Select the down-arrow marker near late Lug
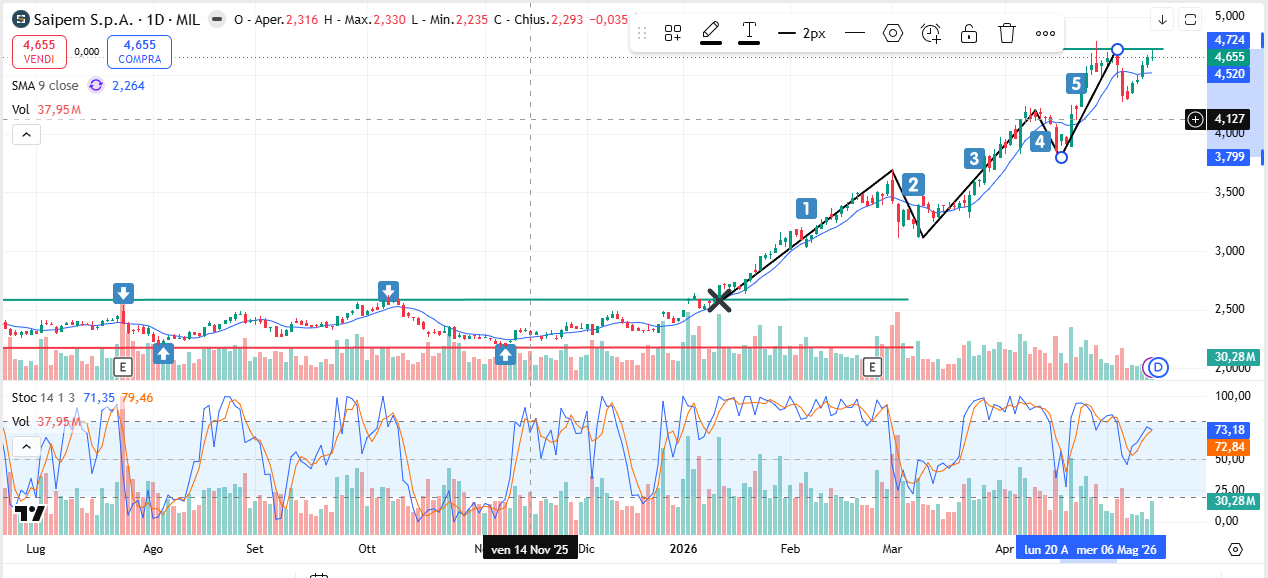The height and width of the screenshot is (578, 1268). point(123,293)
